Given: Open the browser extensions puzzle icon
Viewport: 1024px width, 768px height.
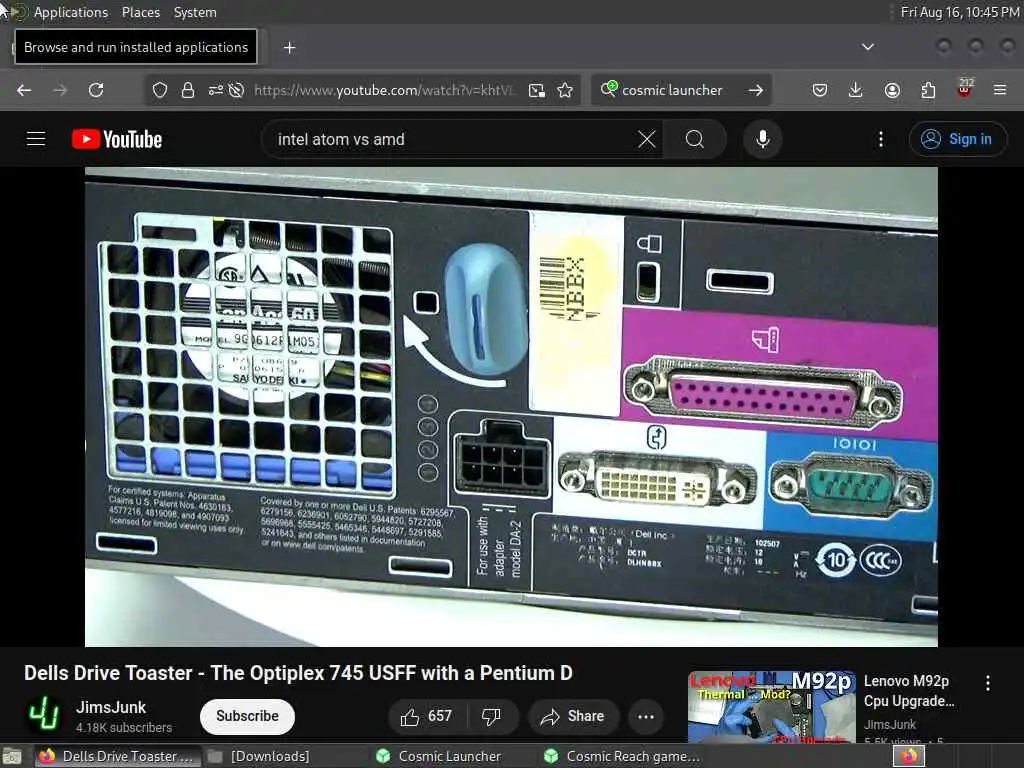Looking at the screenshot, I should (x=928, y=90).
